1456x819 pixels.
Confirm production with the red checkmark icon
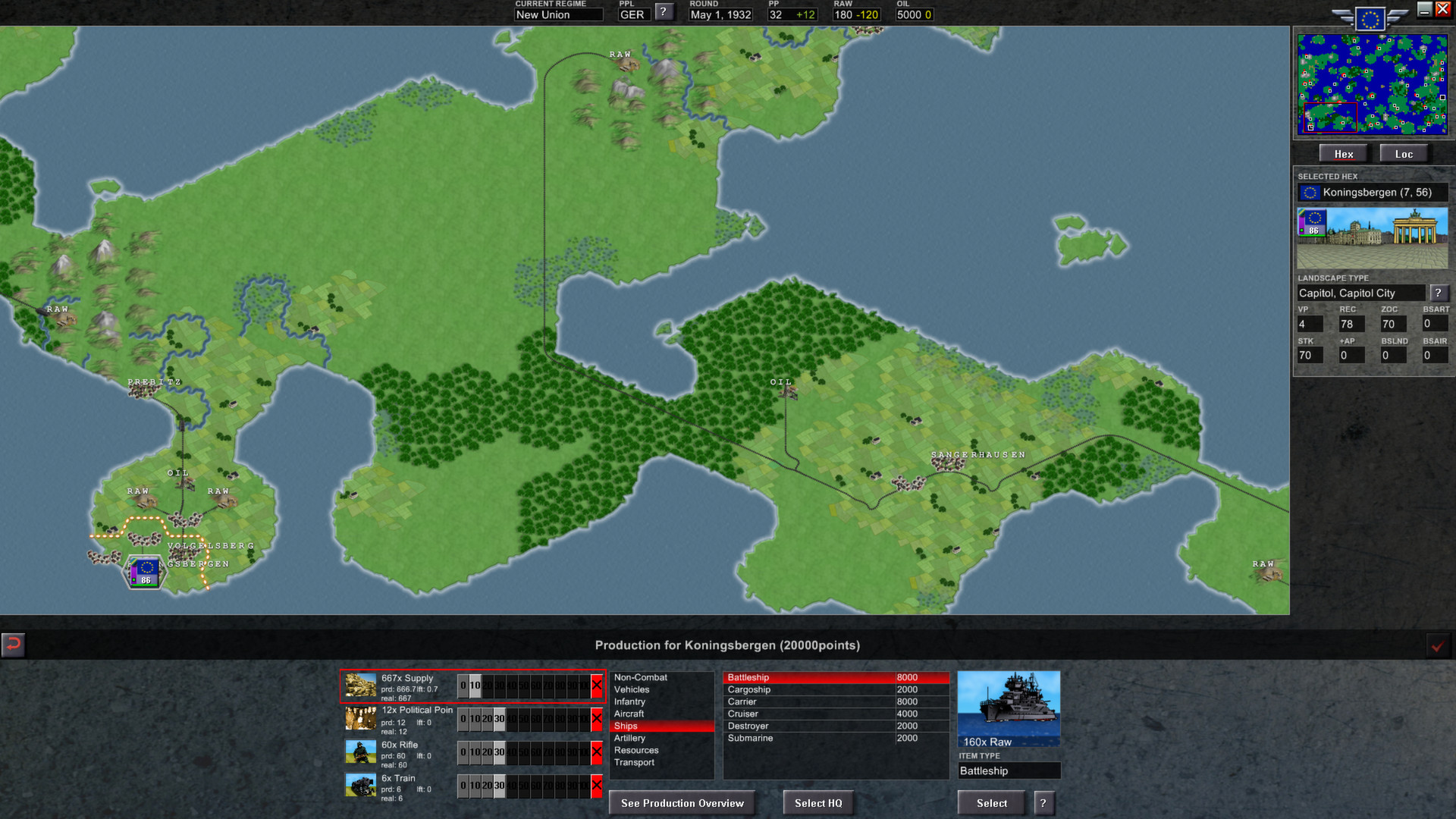(x=1439, y=645)
